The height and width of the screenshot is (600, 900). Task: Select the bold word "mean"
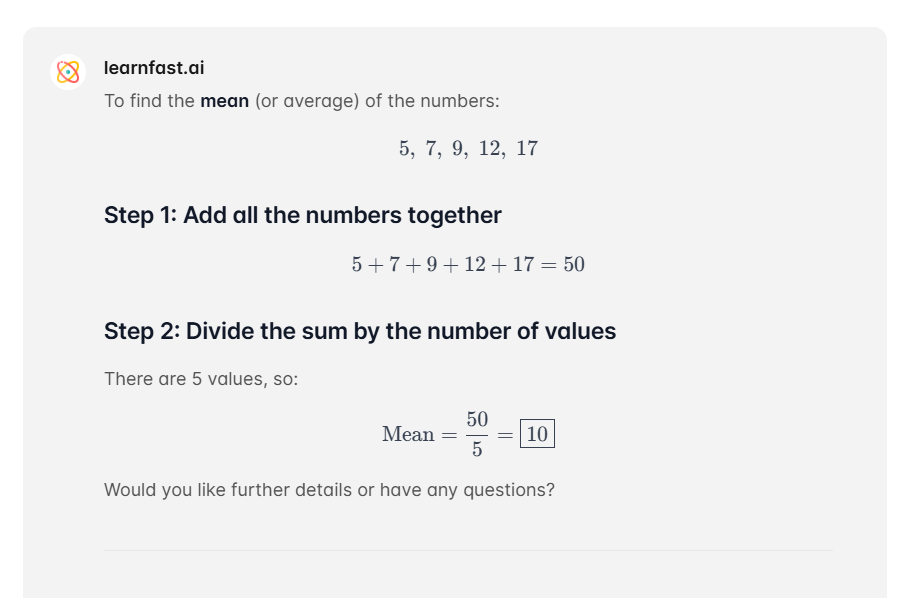pos(224,101)
